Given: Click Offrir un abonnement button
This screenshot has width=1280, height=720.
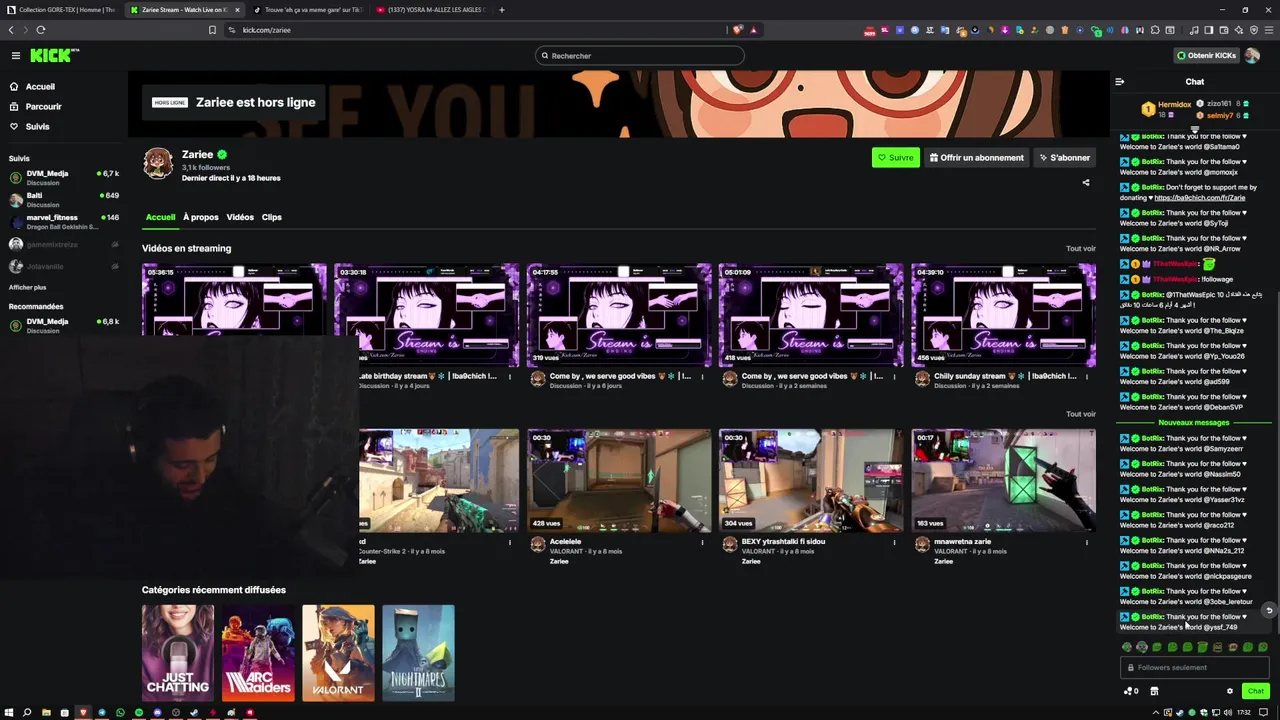Looking at the screenshot, I should click(977, 158).
